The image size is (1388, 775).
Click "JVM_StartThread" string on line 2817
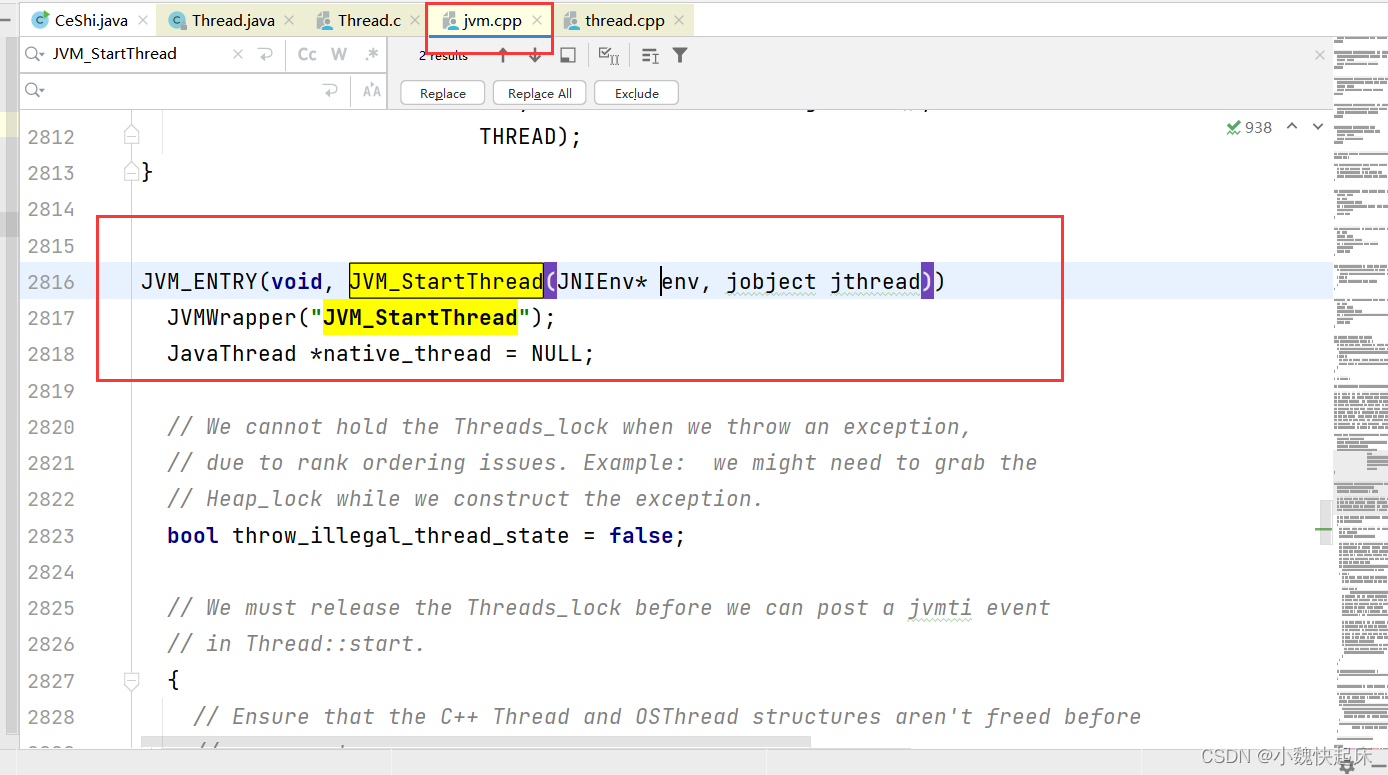tap(420, 318)
